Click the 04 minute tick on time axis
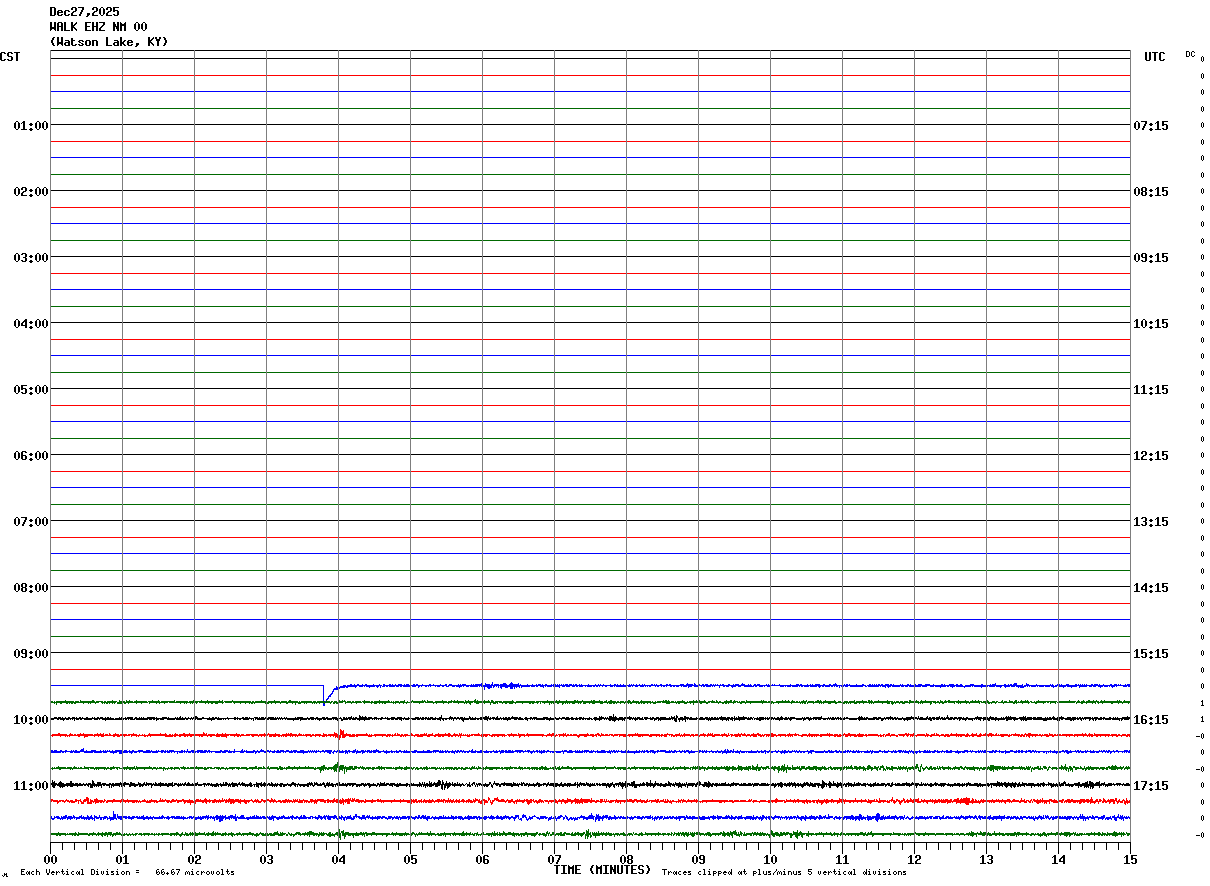Viewport: 1210px width, 886px height. (338, 859)
